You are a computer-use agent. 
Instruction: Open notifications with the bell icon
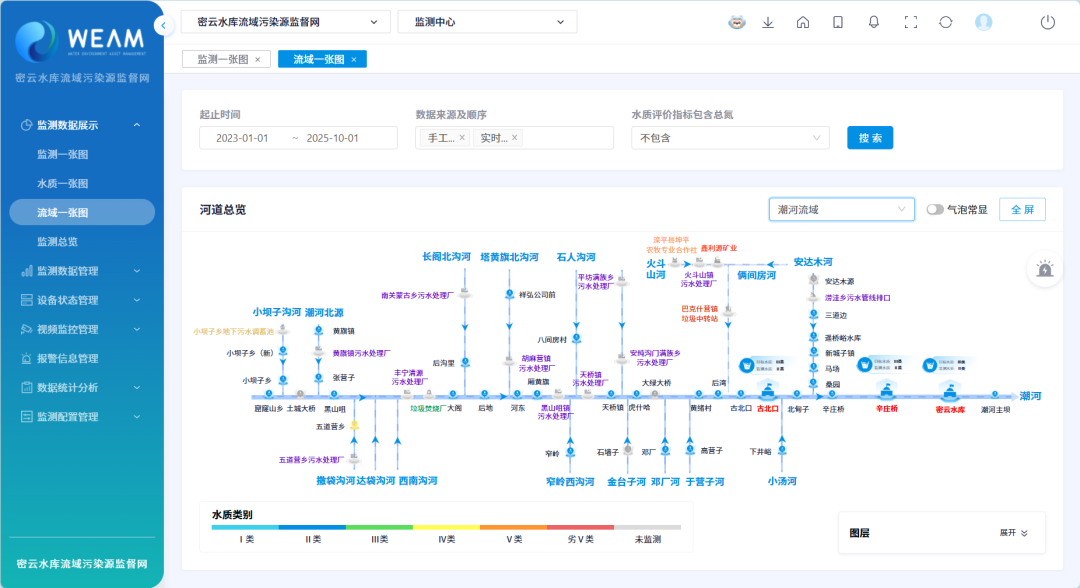(x=874, y=22)
